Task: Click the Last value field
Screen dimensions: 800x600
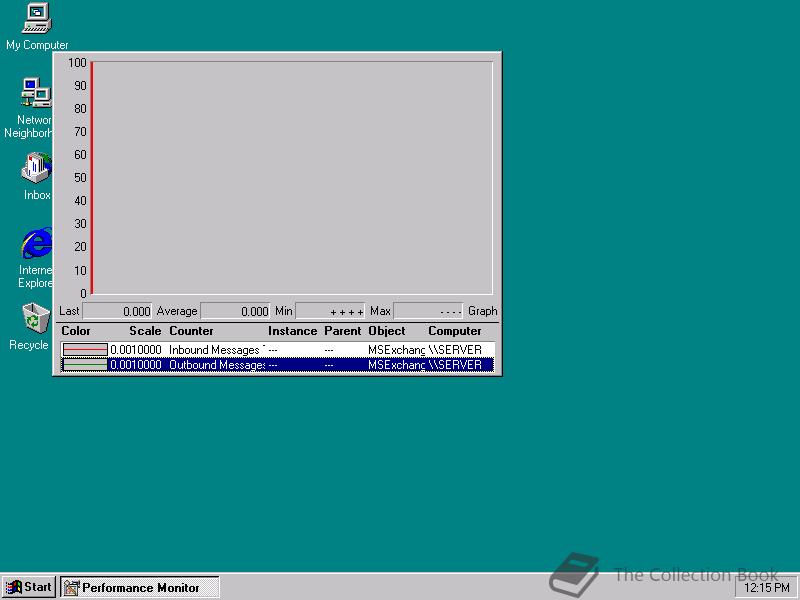Action: coord(117,311)
